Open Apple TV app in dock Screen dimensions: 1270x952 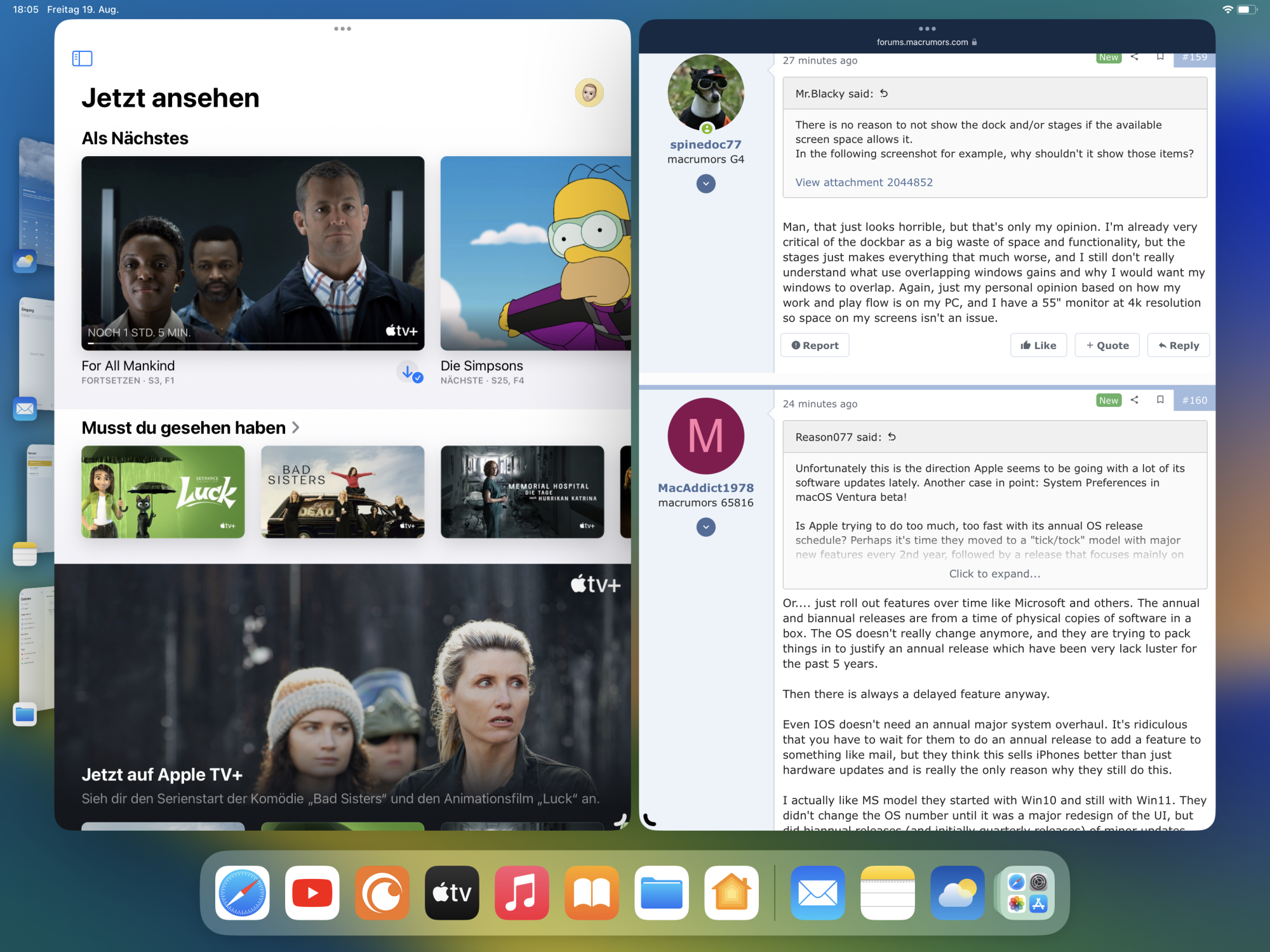[452, 892]
